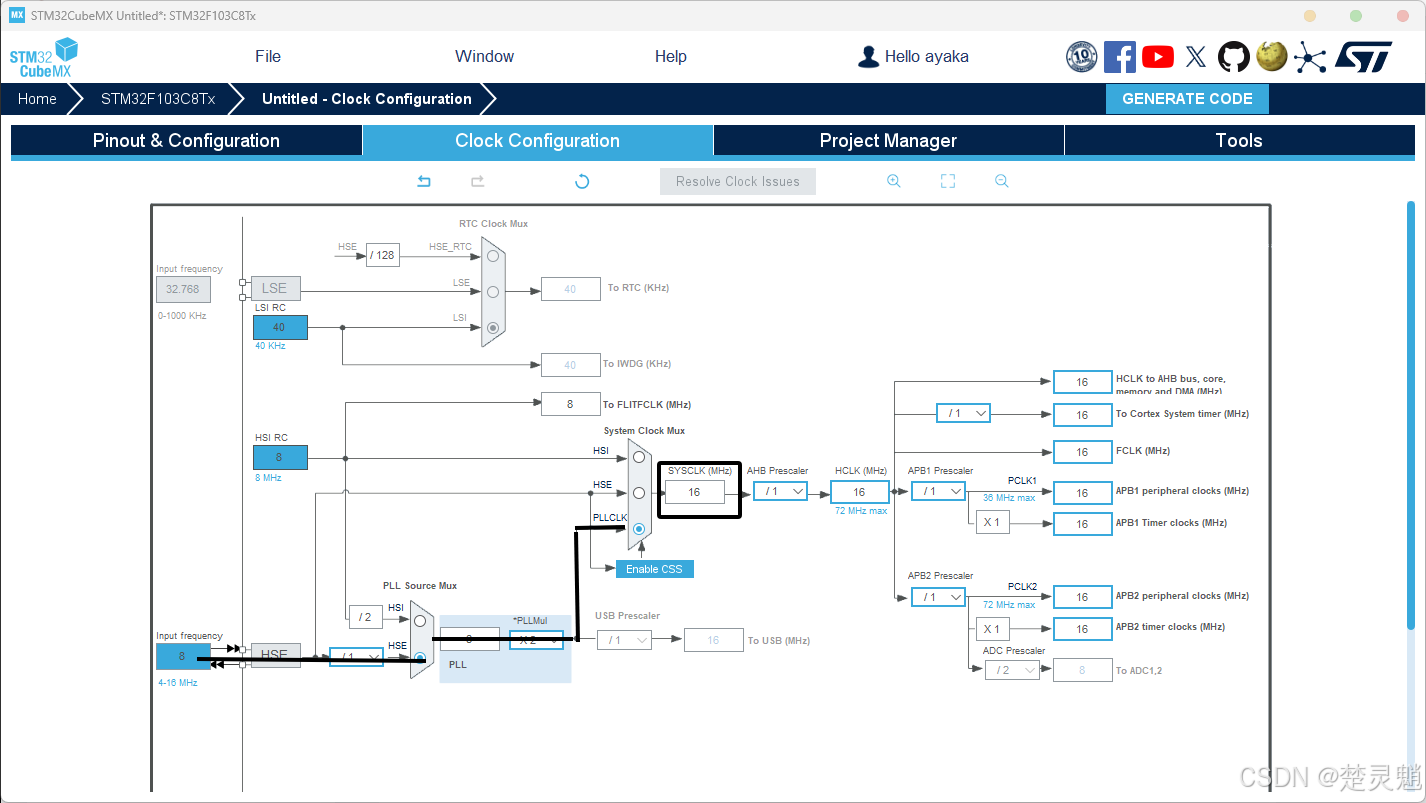The image size is (1426, 803).
Task: Select HSE in the PLL Source Mux
Action: (x=420, y=657)
